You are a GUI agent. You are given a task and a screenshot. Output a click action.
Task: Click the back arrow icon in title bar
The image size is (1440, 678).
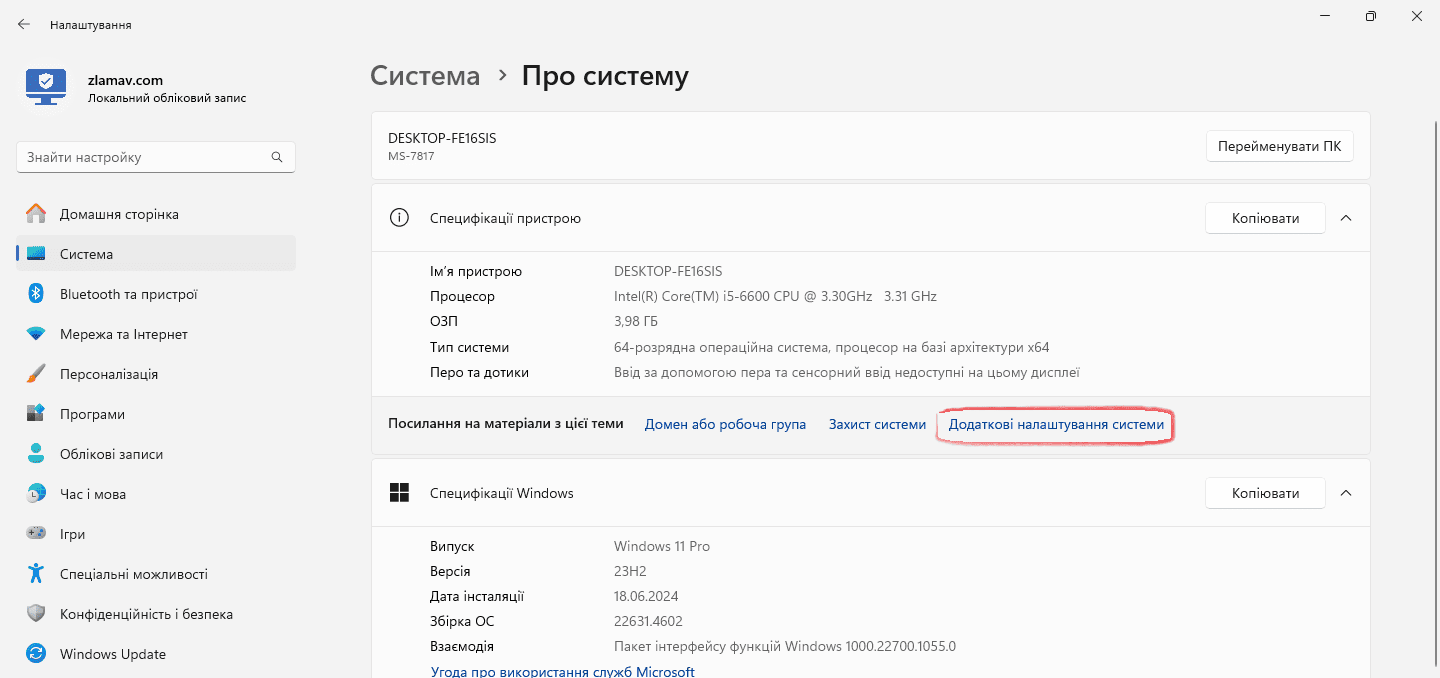coord(24,24)
